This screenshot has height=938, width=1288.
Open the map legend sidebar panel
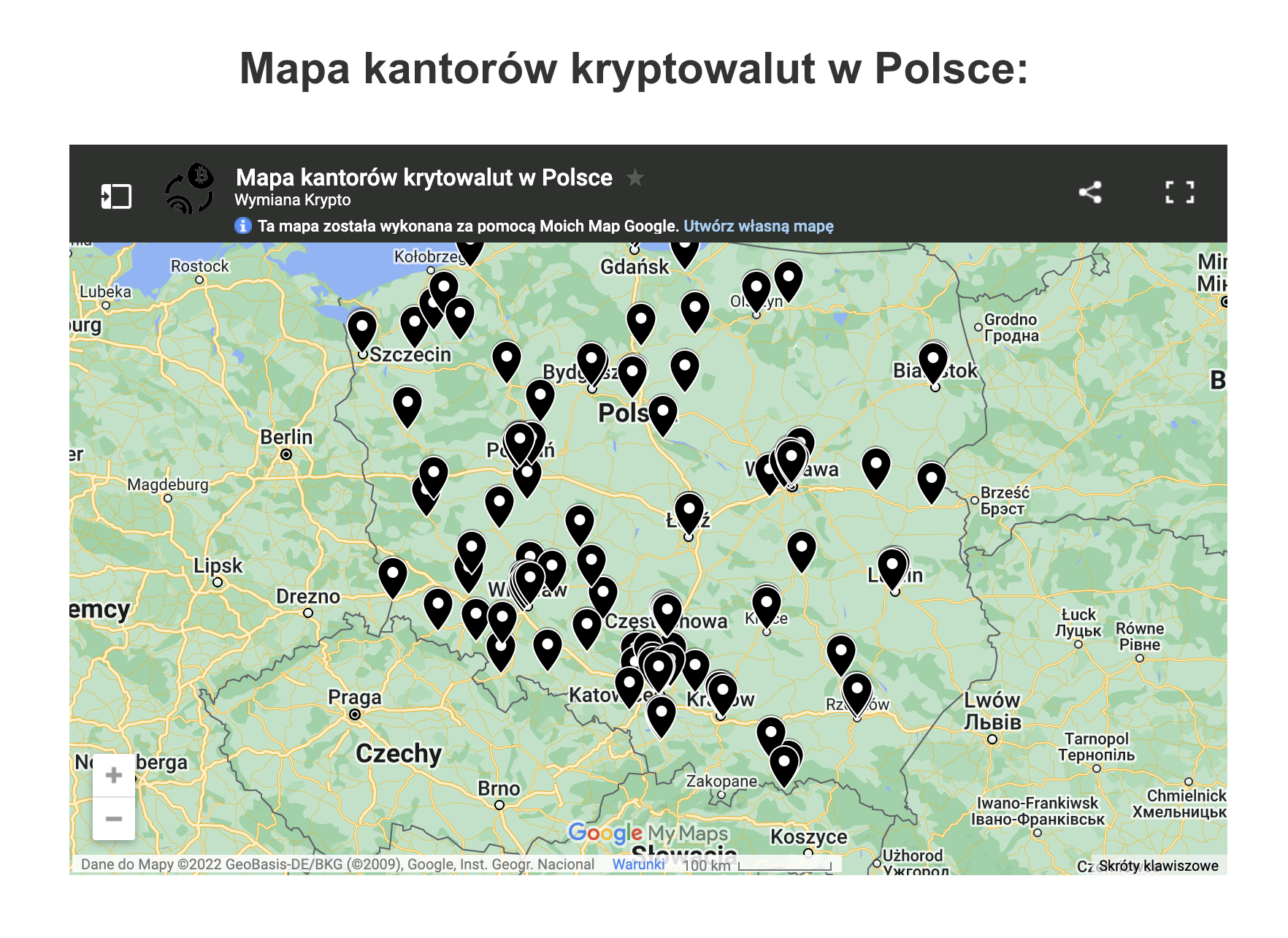pyautogui.click(x=116, y=196)
